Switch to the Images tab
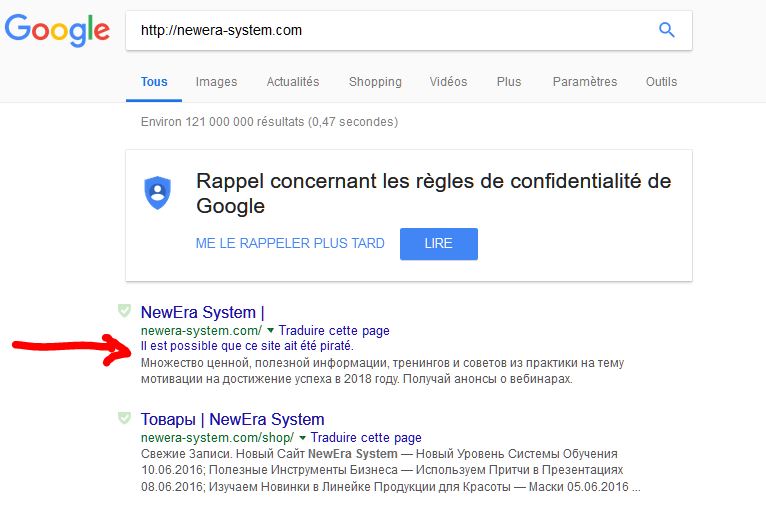 (x=216, y=82)
